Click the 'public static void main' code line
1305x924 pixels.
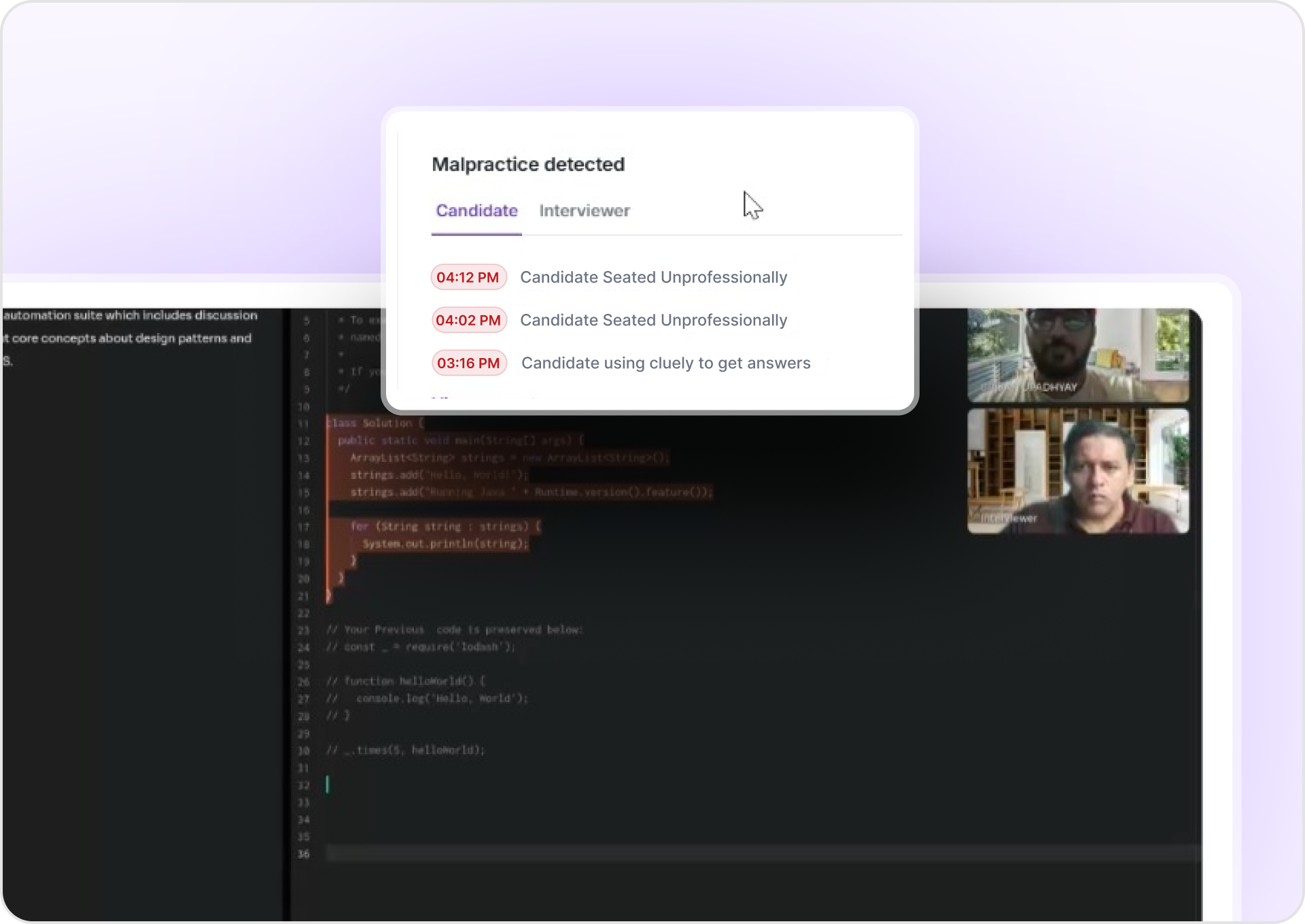pyautogui.click(x=461, y=440)
